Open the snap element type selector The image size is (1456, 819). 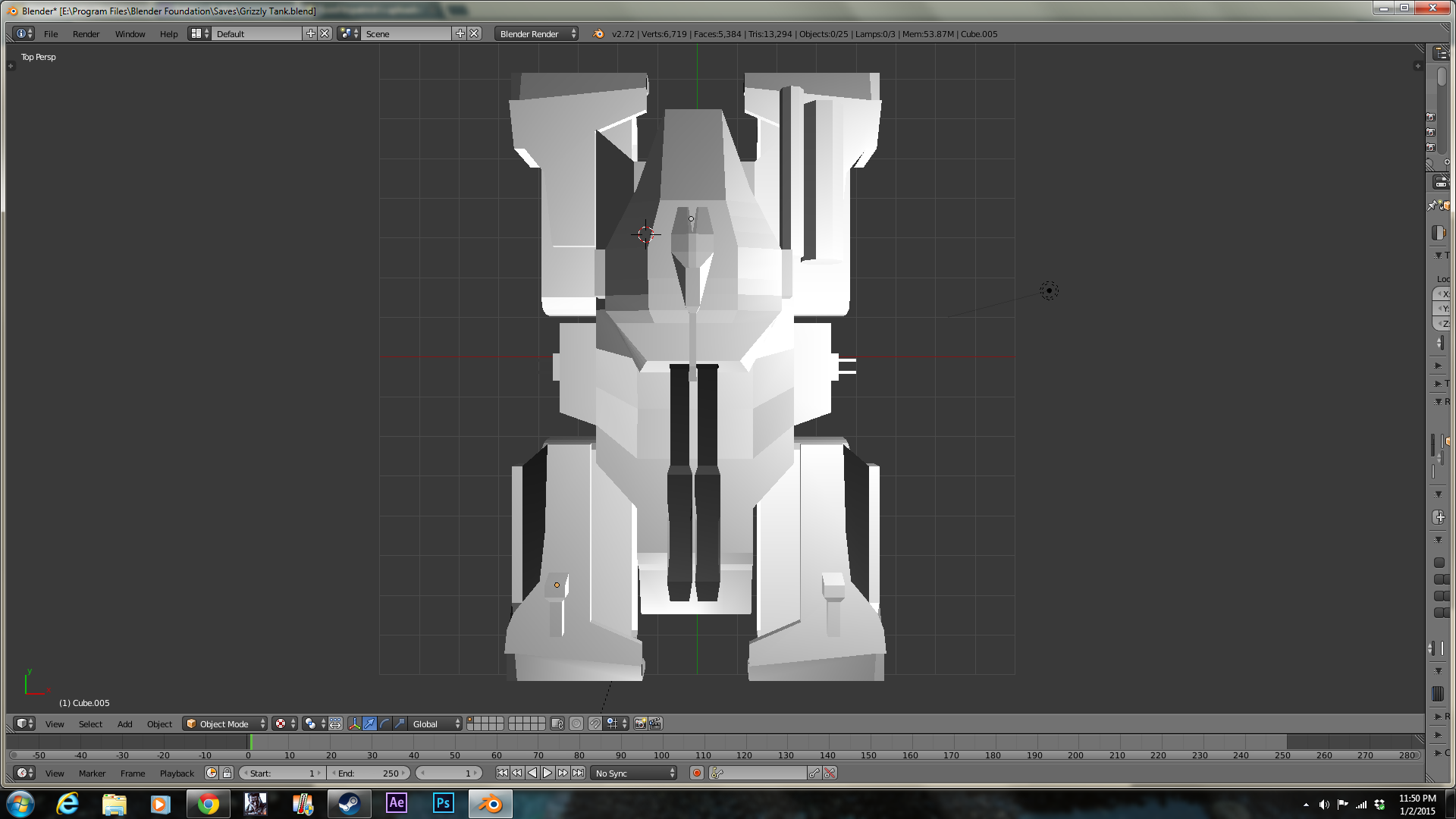617,723
